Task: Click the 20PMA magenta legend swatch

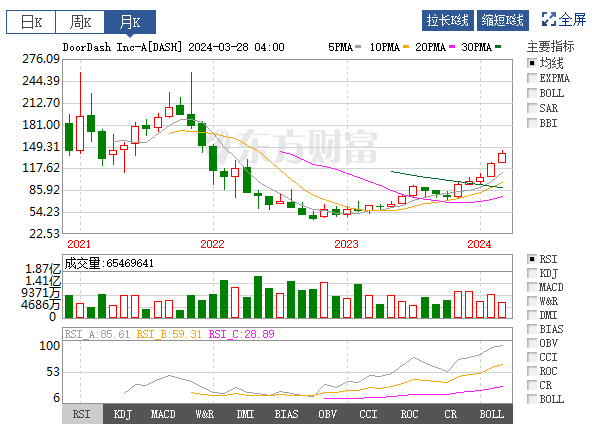Action: (452, 47)
